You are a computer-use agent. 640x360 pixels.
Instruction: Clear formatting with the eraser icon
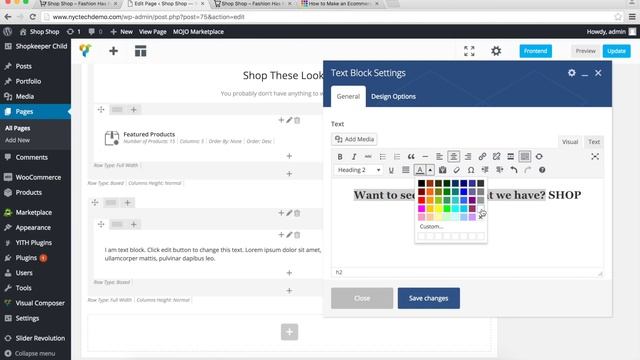coord(457,170)
